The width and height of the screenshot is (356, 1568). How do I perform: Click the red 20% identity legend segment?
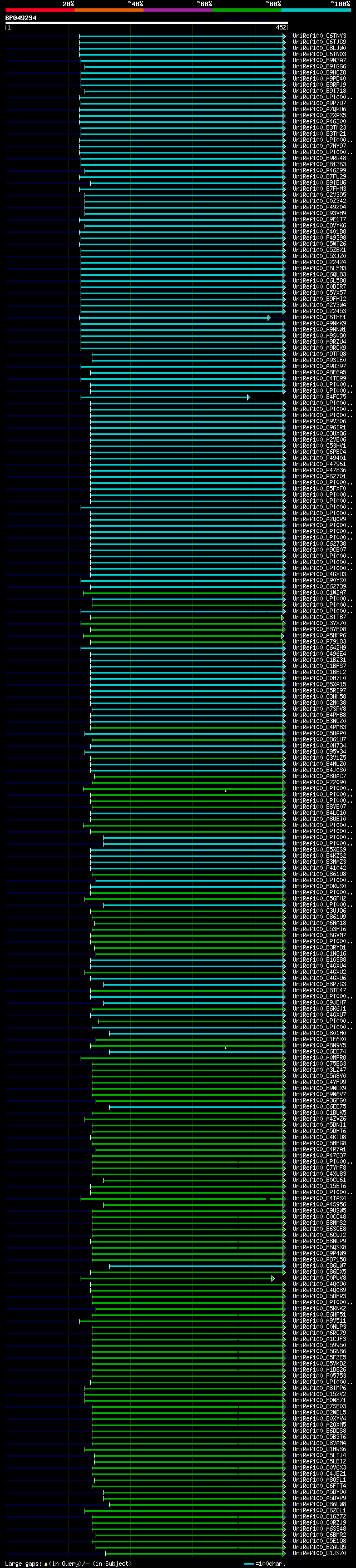(x=39, y=10)
